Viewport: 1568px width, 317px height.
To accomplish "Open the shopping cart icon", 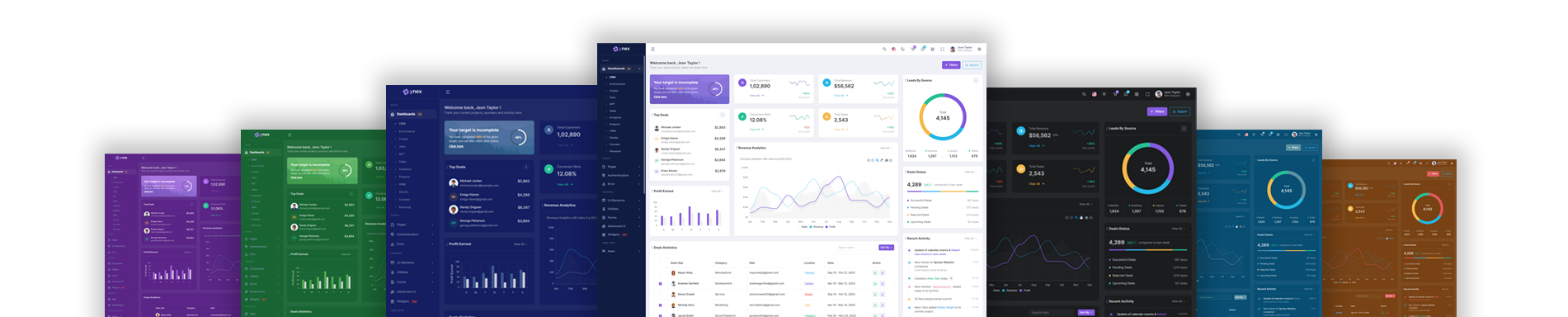I will [x=913, y=50].
